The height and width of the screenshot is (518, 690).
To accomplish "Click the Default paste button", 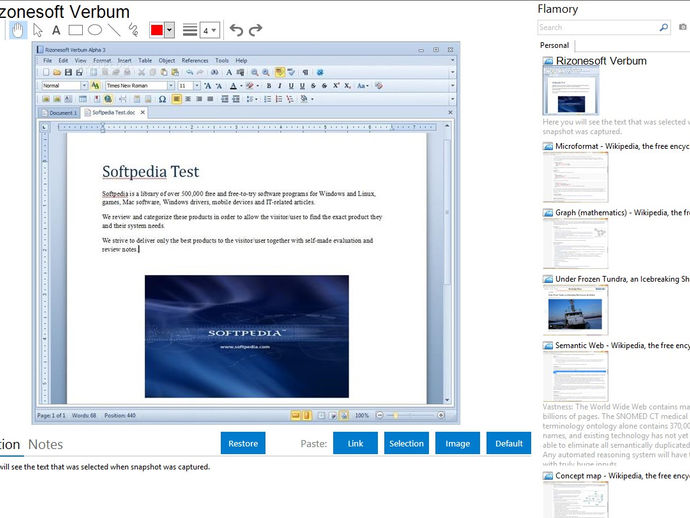I will [x=509, y=443].
